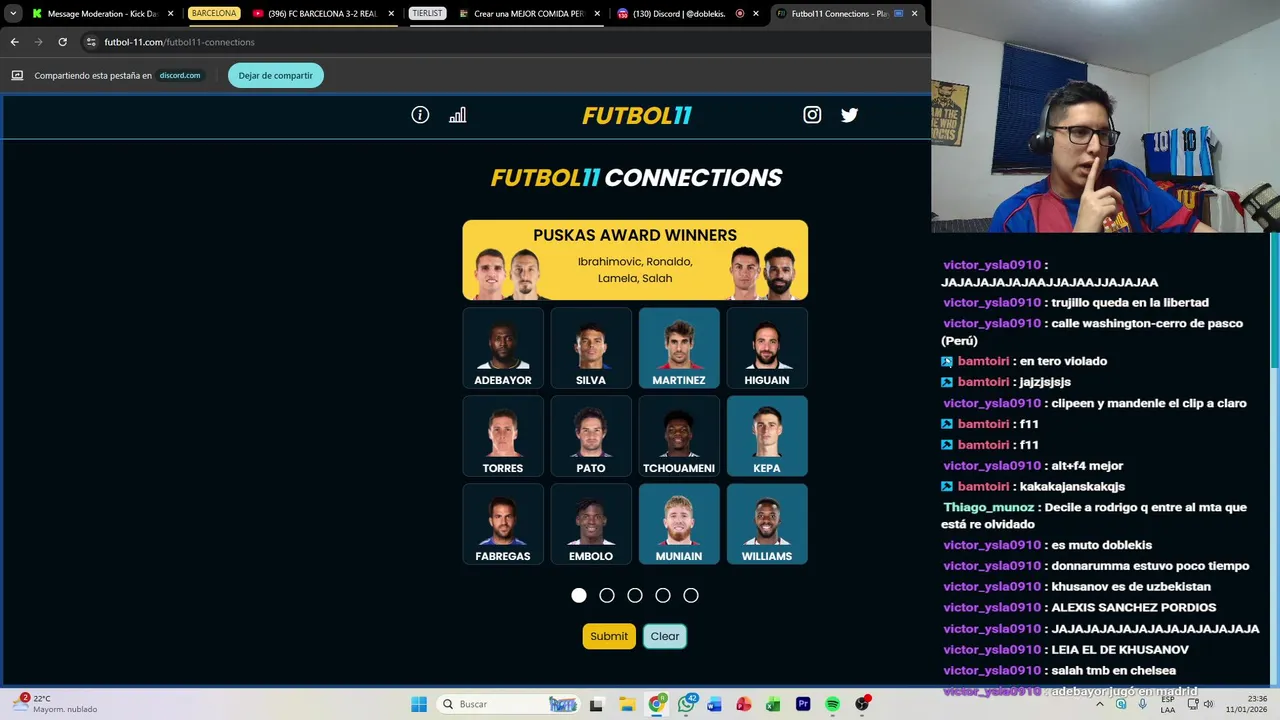This screenshot has height=720, width=1280.
Task: Open the TIERLIST tab group label
Action: pyautogui.click(x=427, y=14)
